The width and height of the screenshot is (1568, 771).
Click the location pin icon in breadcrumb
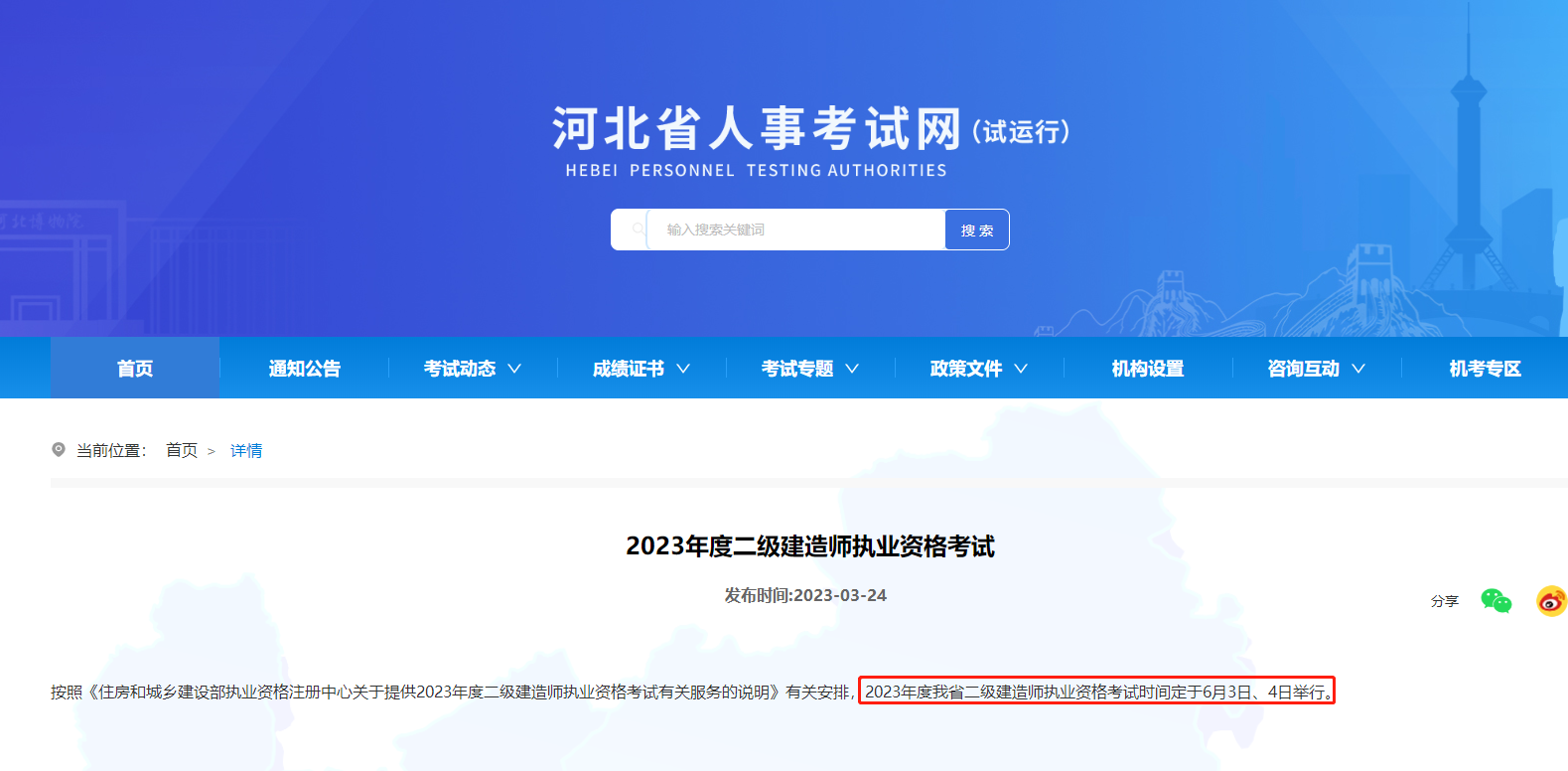pyautogui.click(x=59, y=450)
